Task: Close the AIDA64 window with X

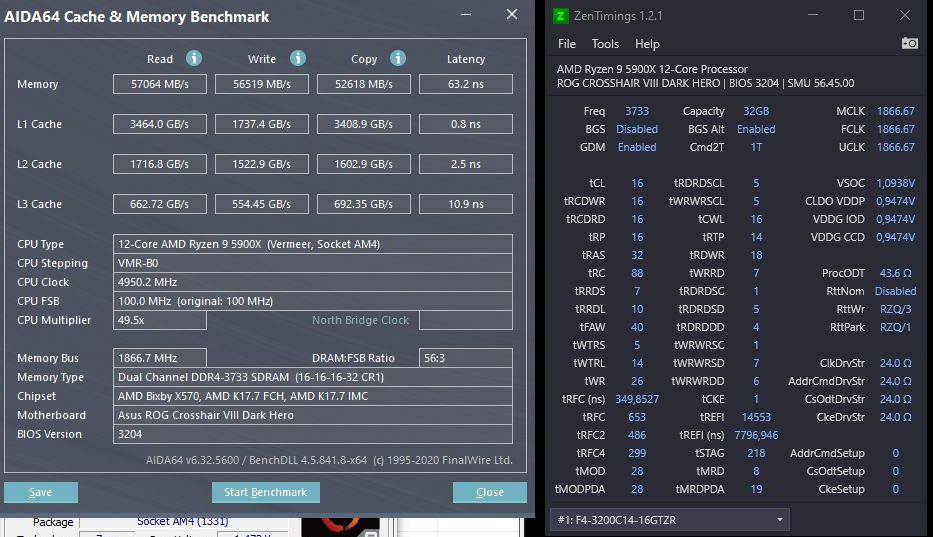Action: click(x=512, y=14)
